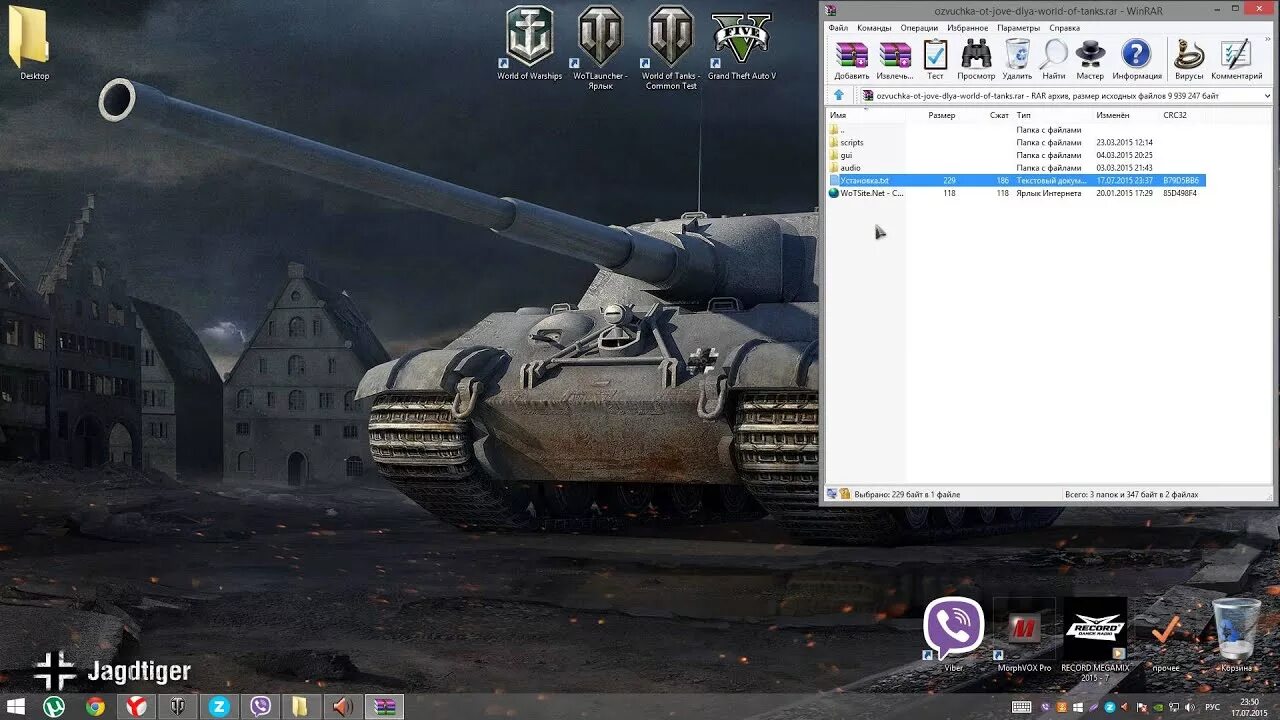Run the Тест archive test tool
1280x720 pixels.
(935, 60)
